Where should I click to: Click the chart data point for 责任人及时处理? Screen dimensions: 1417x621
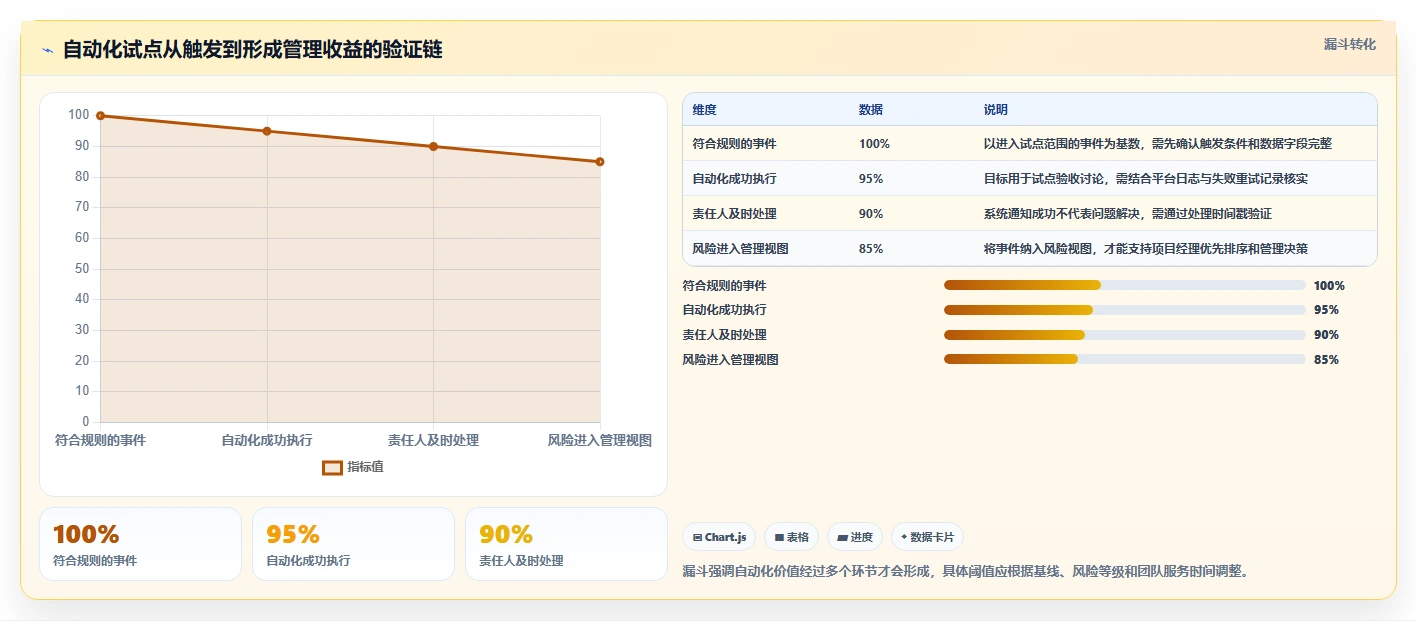click(x=433, y=146)
